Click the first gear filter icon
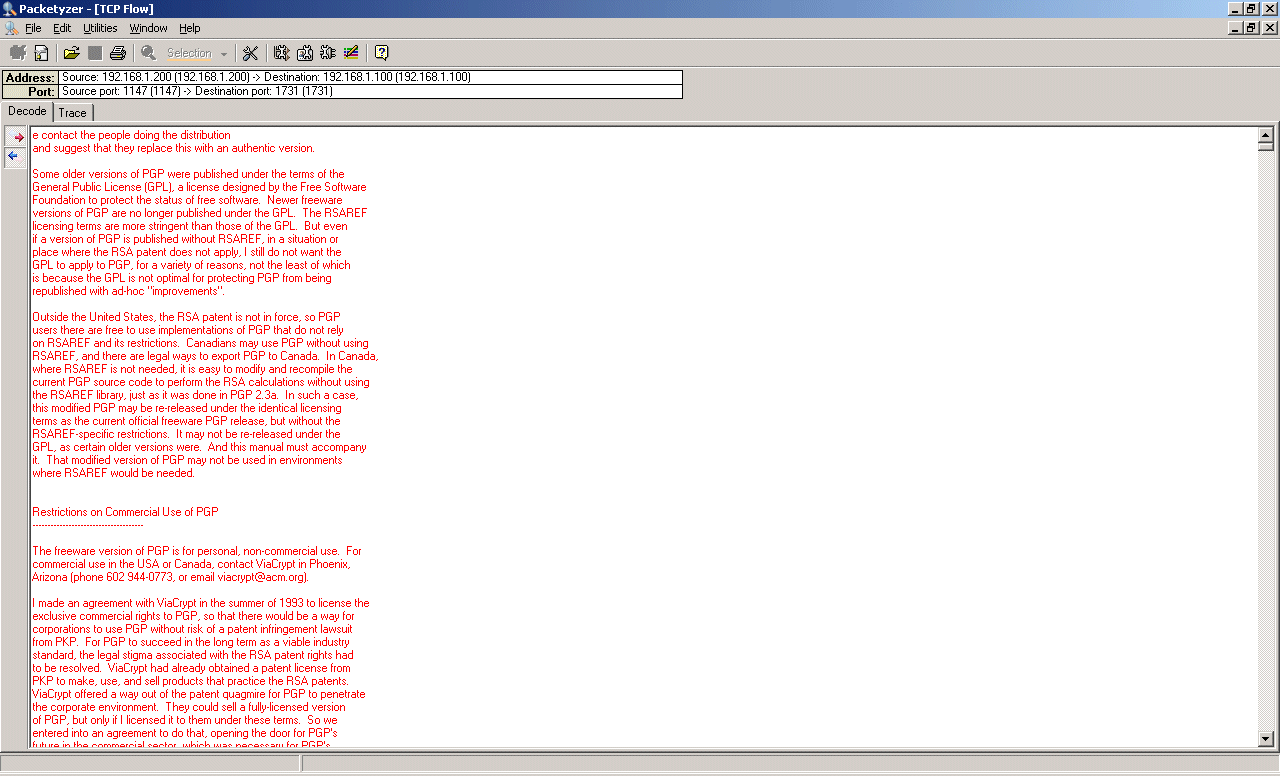 [x=281, y=53]
